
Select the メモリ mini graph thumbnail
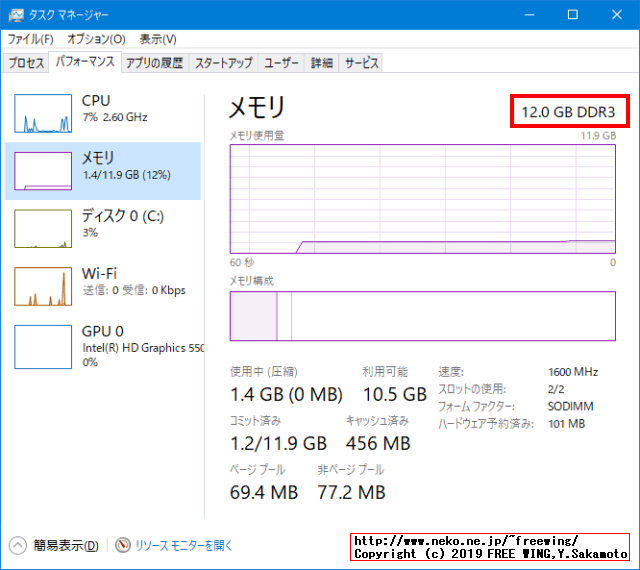(x=43, y=171)
